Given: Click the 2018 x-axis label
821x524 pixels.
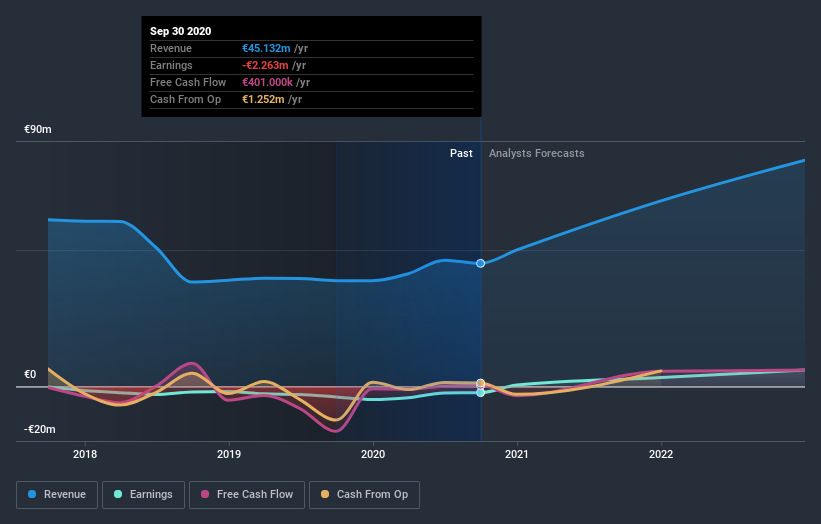Looking at the screenshot, I should tap(85, 454).
